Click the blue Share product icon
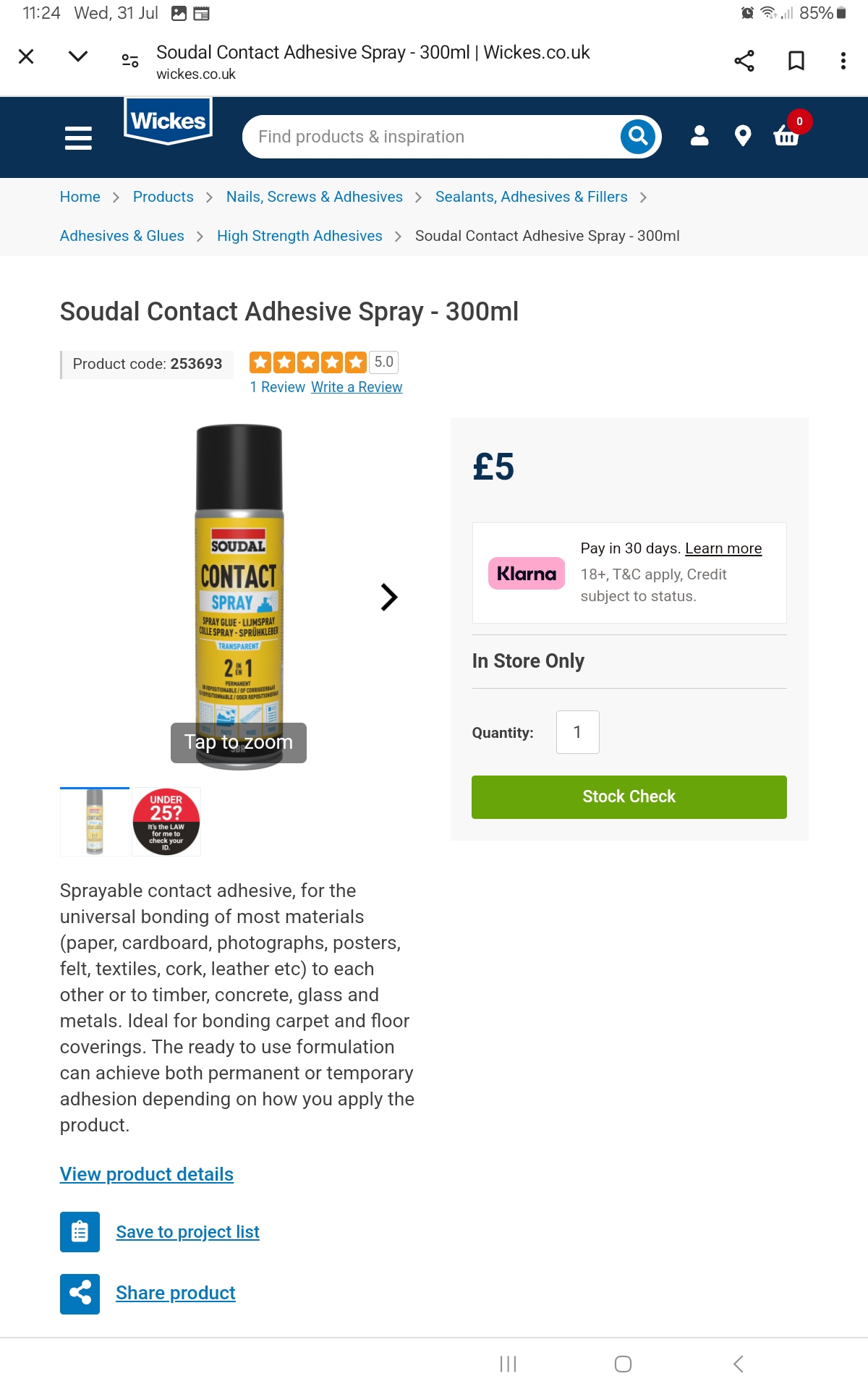This screenshot has height=1389, width=868. (x=80, y=1294)
